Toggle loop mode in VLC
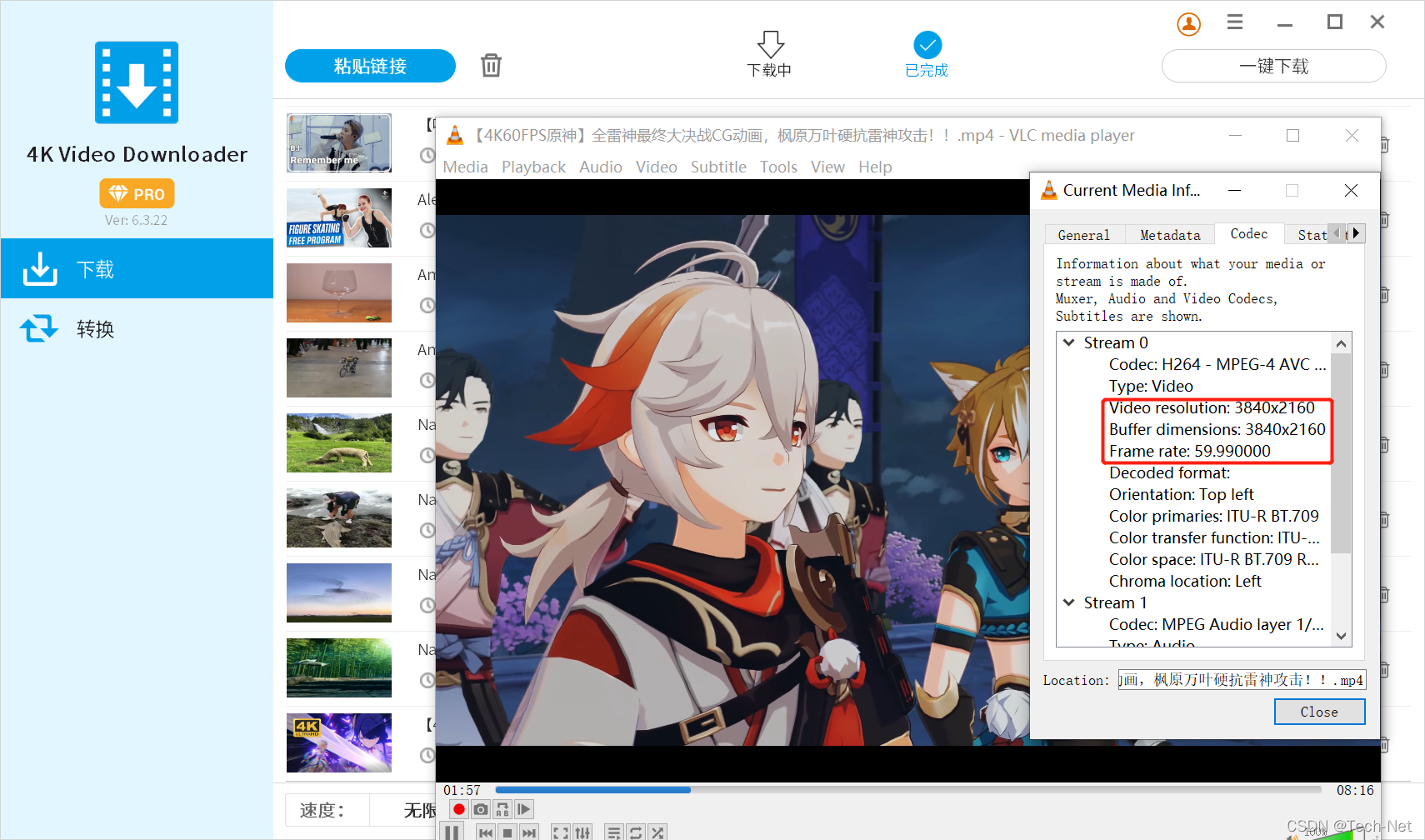This screenshot has width=1425, height=840. click(636, 832)
